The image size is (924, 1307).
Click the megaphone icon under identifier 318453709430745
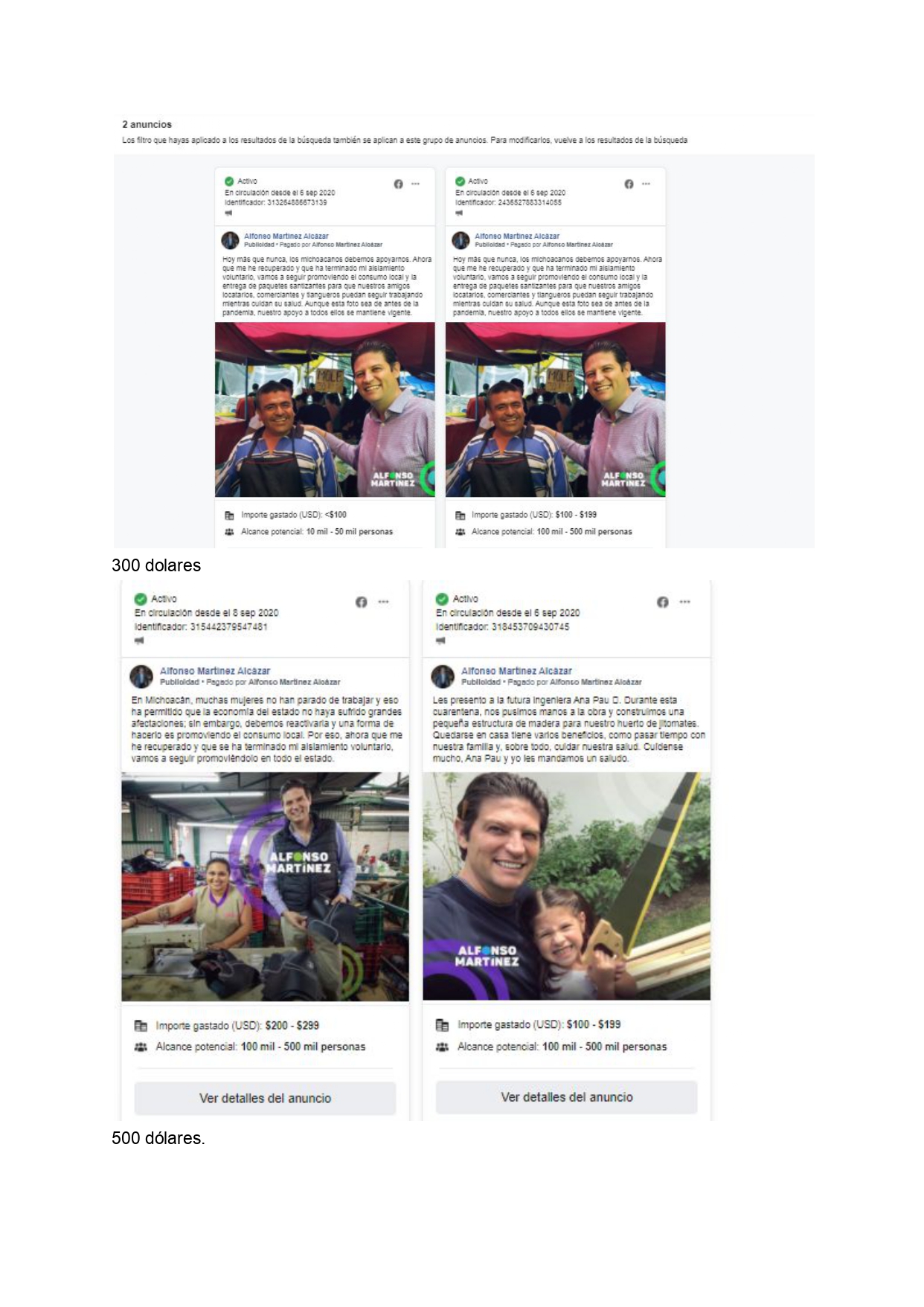[440, 640]
